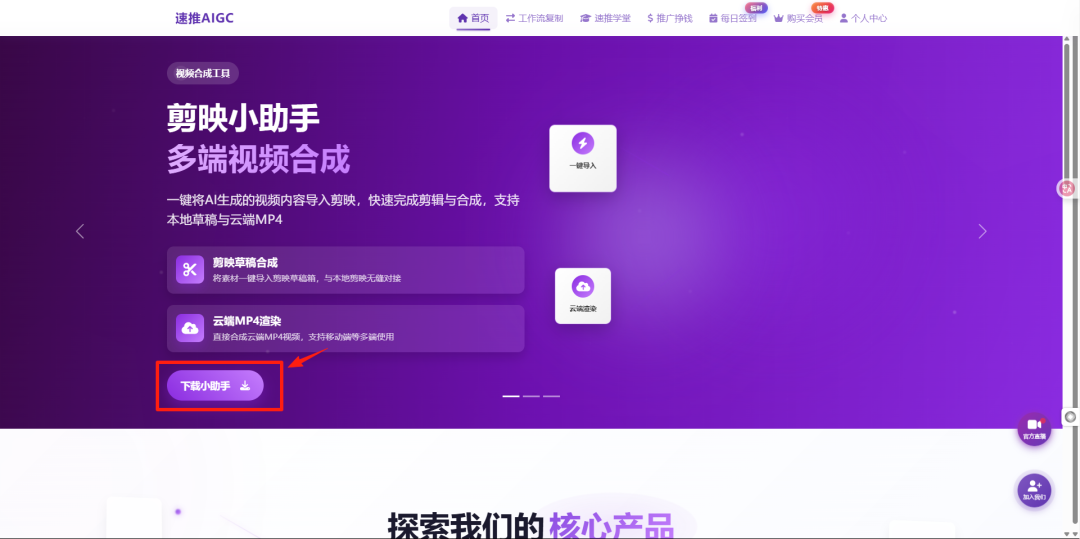Open 个人中心 user center
The height and width of the screenshot is (539, 1080).
pos(863,19)
